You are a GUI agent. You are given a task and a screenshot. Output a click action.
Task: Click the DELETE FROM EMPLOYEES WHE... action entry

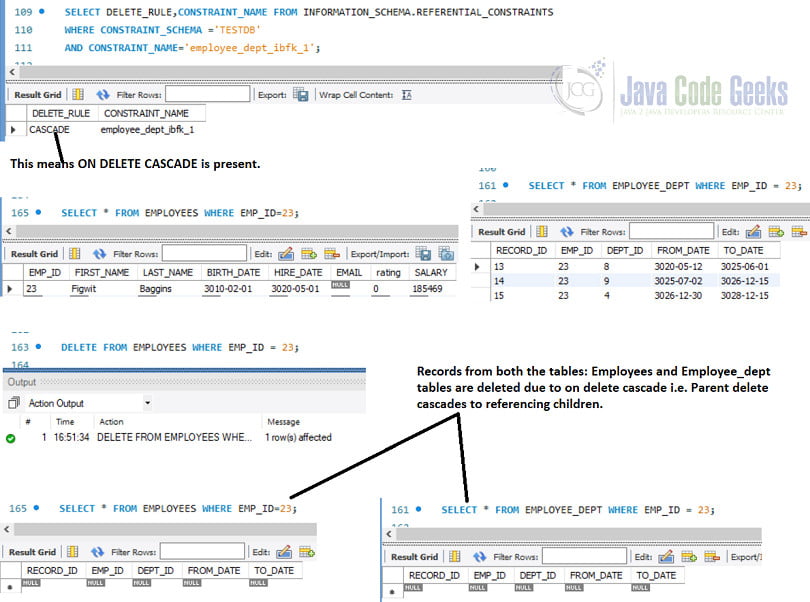pyautogui.click(x=174, y=437)
